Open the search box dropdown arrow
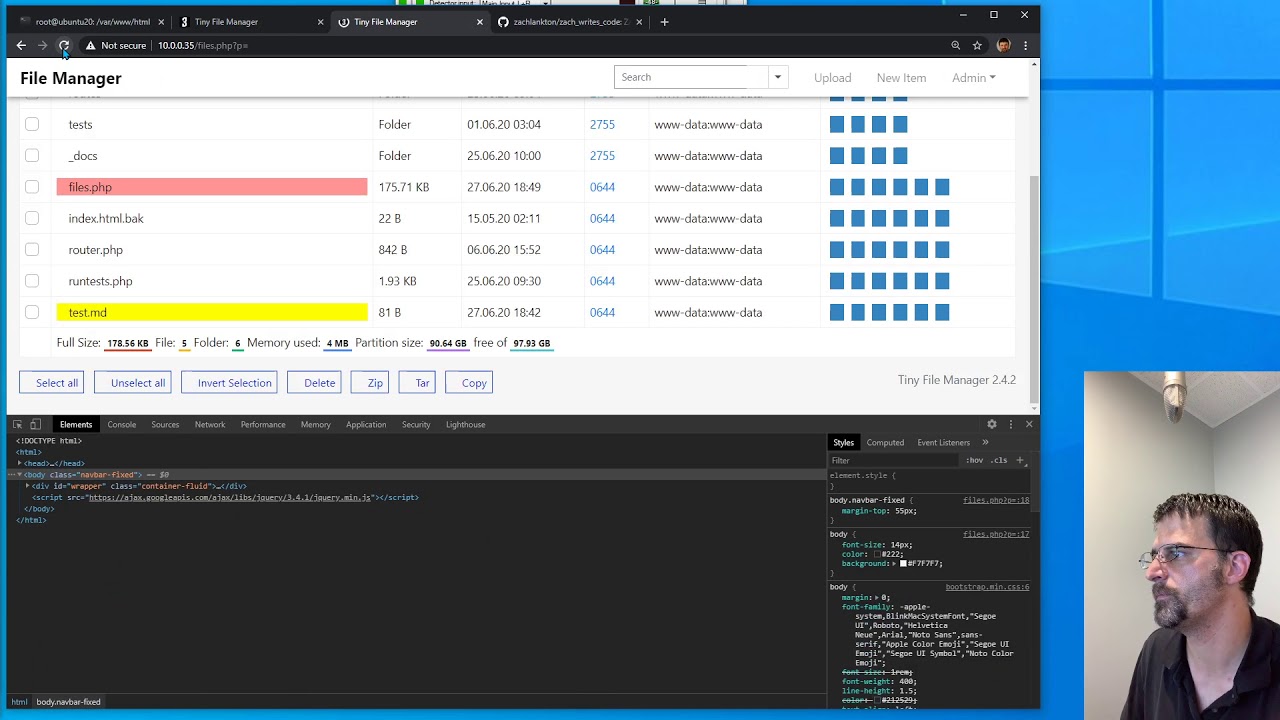Screen dimensions: 1280x720 pos(777,77)
